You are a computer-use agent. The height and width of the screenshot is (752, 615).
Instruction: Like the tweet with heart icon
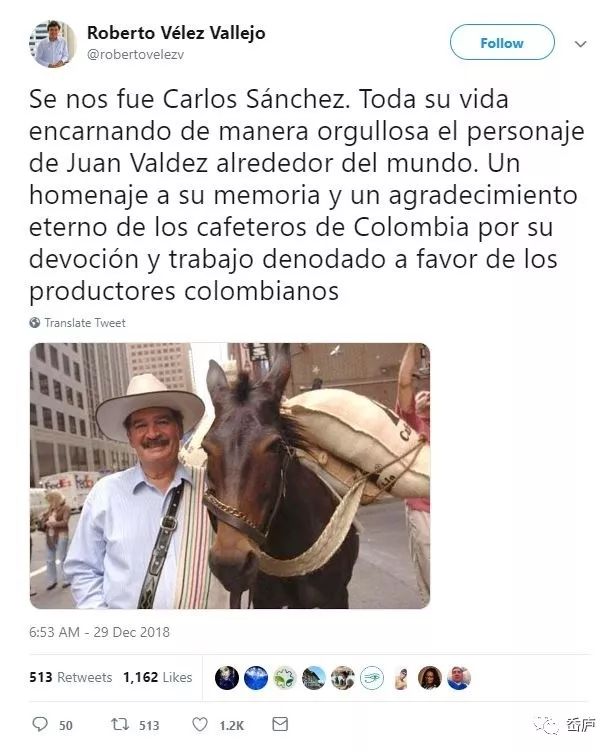[x=200, y=724]
